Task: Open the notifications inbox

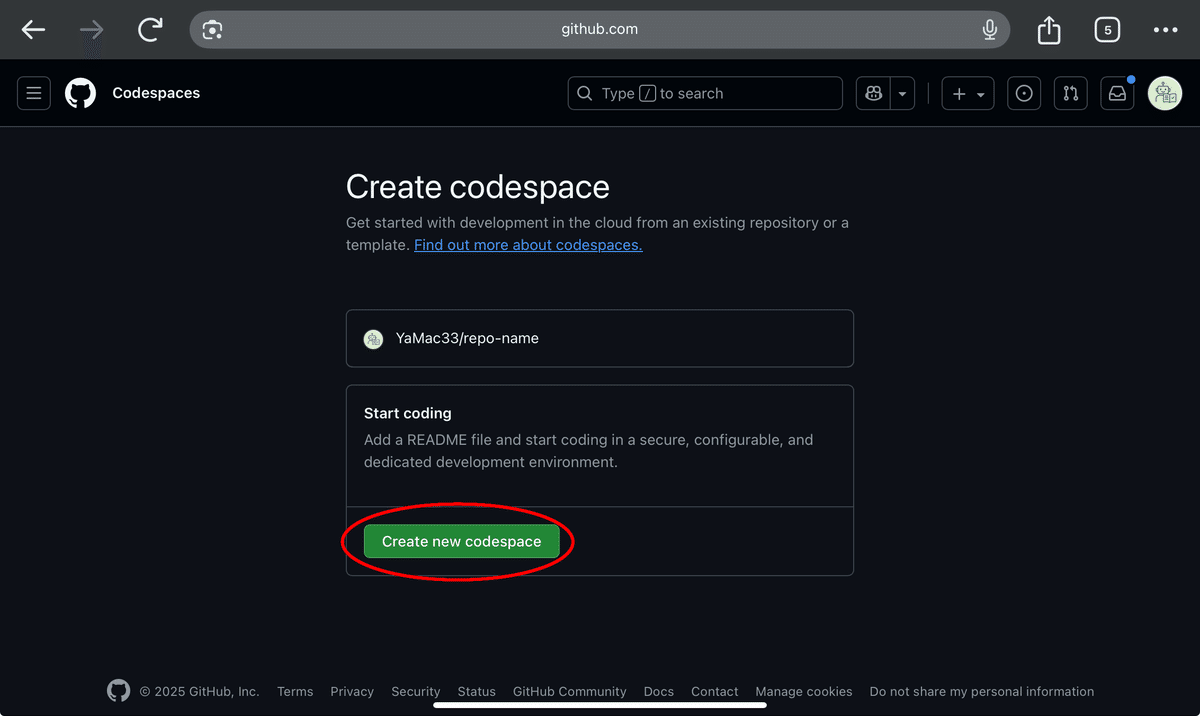Action: [x=1117, y=93]
